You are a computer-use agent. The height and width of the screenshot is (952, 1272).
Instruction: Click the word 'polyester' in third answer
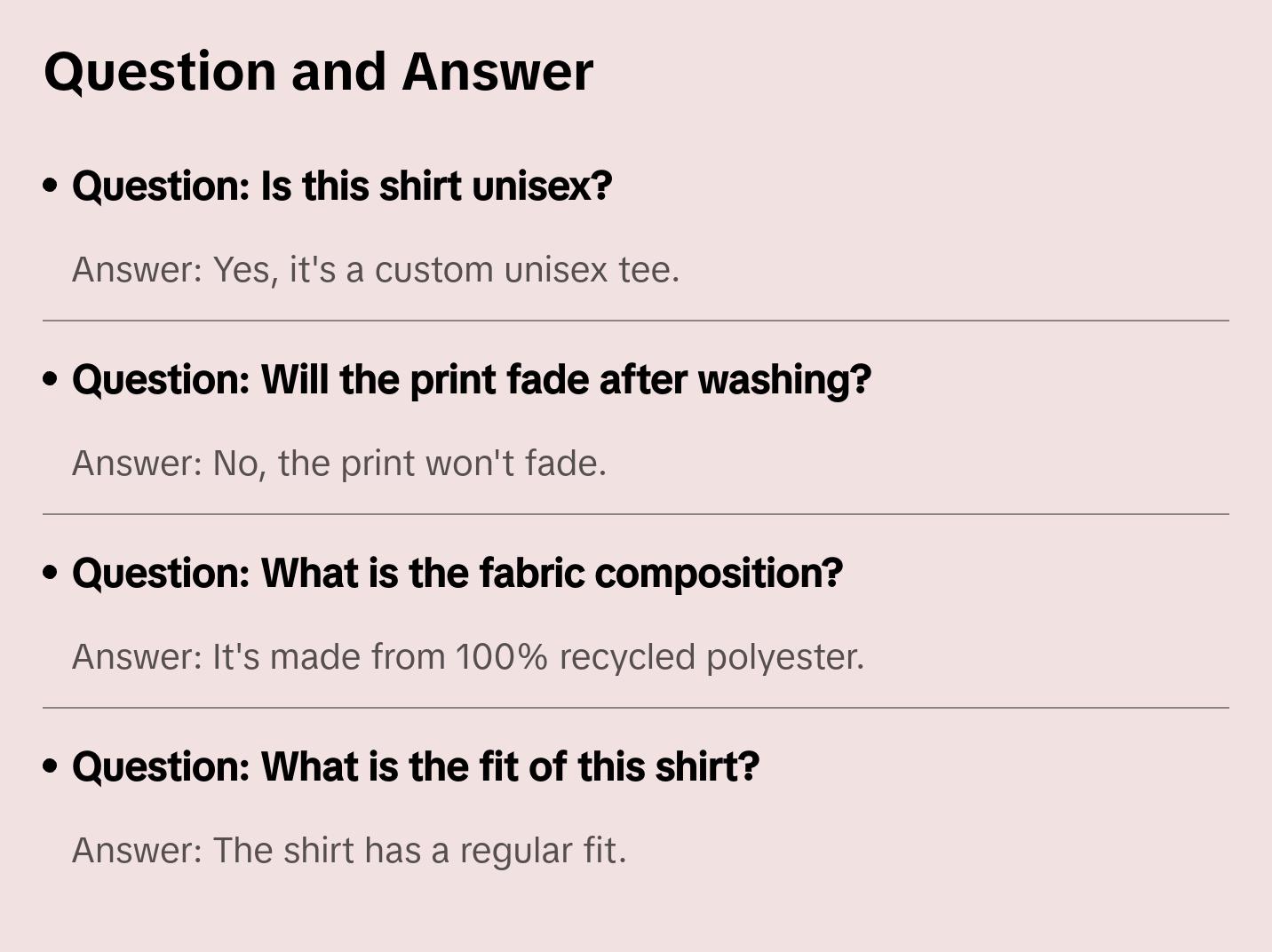pos(784,657)
